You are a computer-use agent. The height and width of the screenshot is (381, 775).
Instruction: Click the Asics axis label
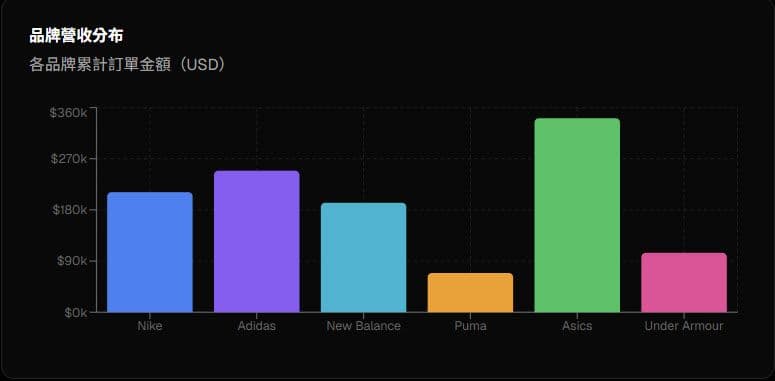577,326
